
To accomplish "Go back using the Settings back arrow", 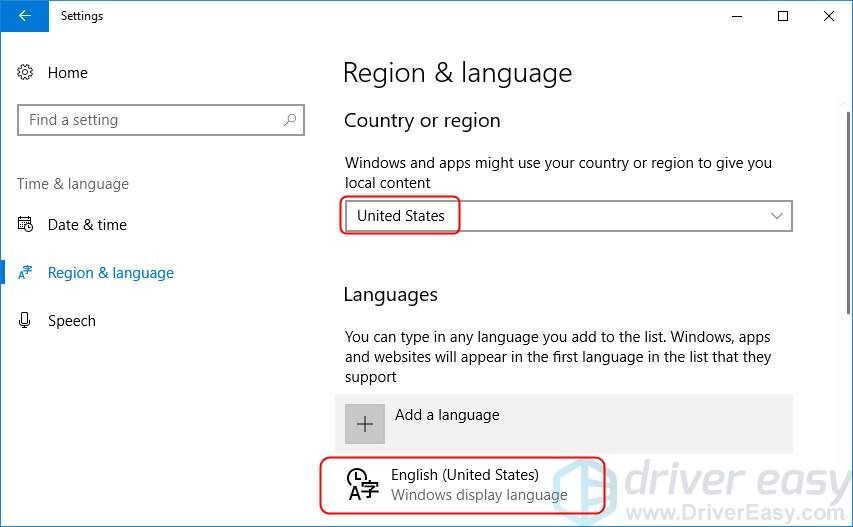I will [24, 16].
